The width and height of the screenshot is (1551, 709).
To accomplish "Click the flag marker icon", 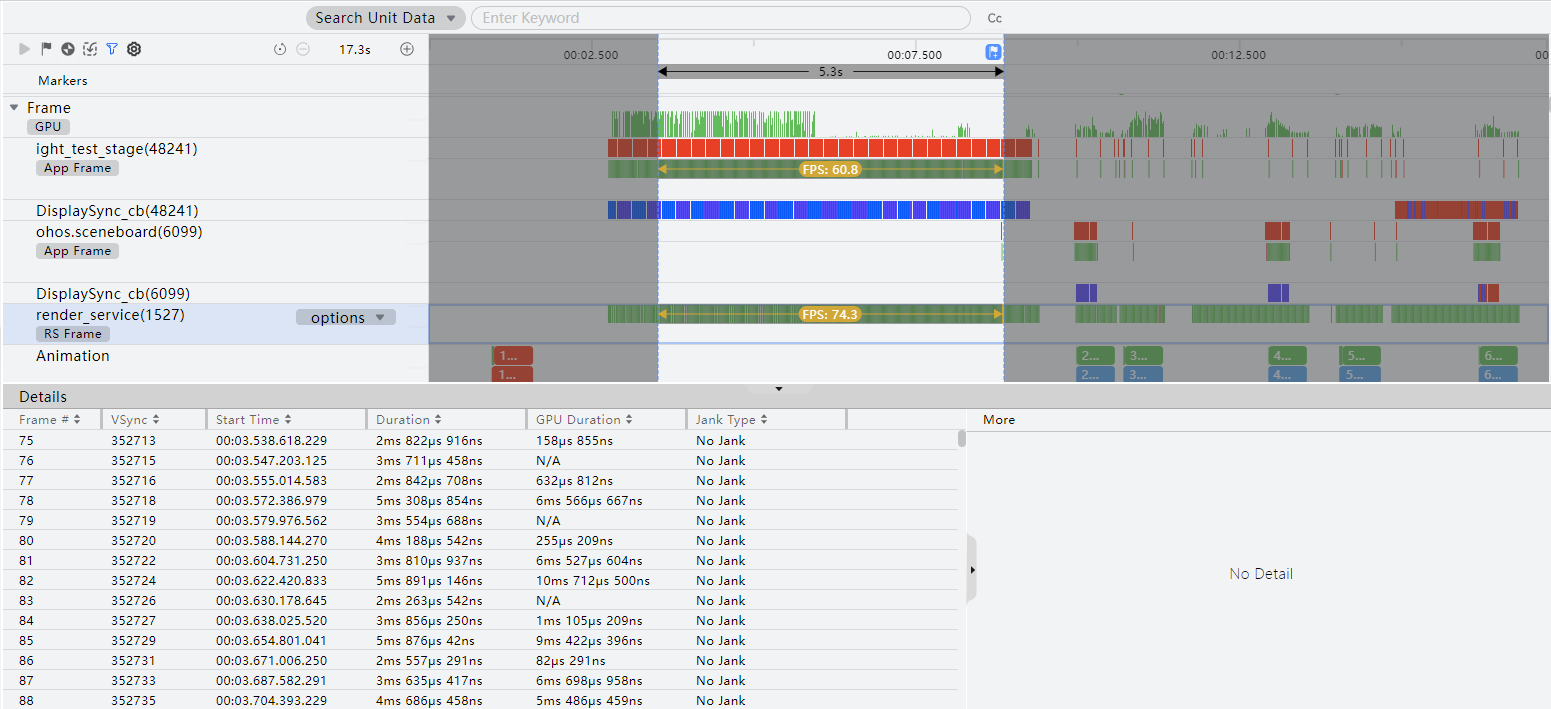I will 46,49.
